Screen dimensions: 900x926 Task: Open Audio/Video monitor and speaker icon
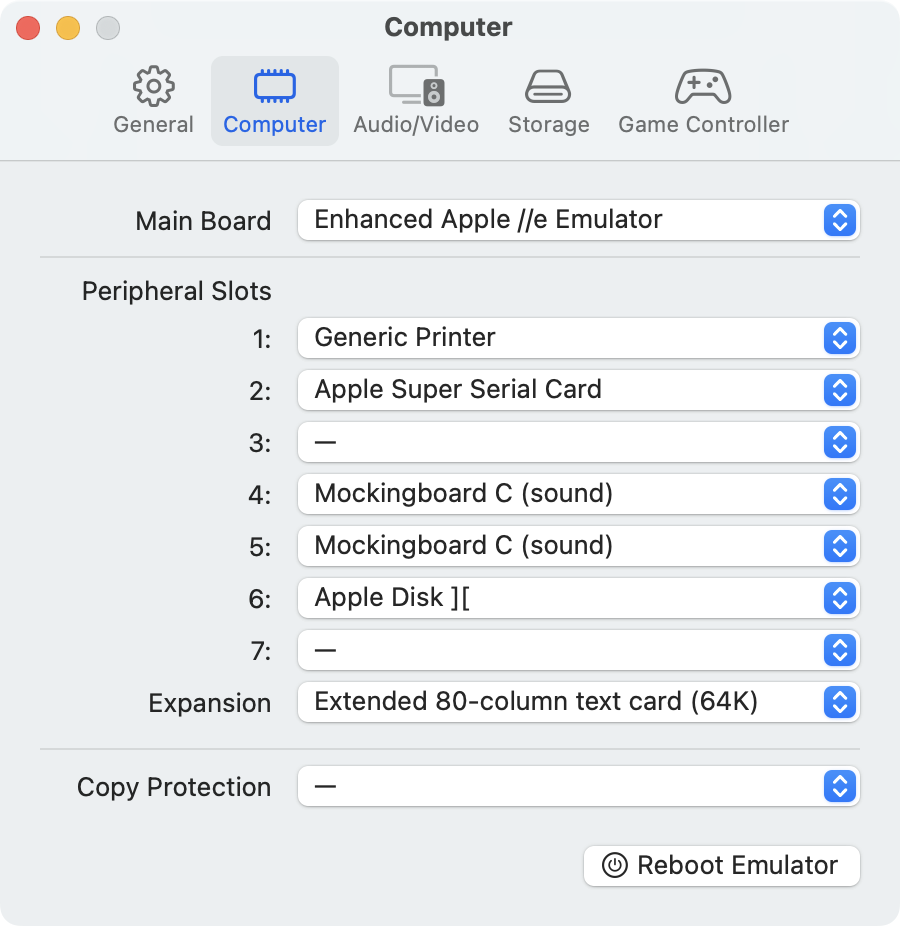(416, 86)
